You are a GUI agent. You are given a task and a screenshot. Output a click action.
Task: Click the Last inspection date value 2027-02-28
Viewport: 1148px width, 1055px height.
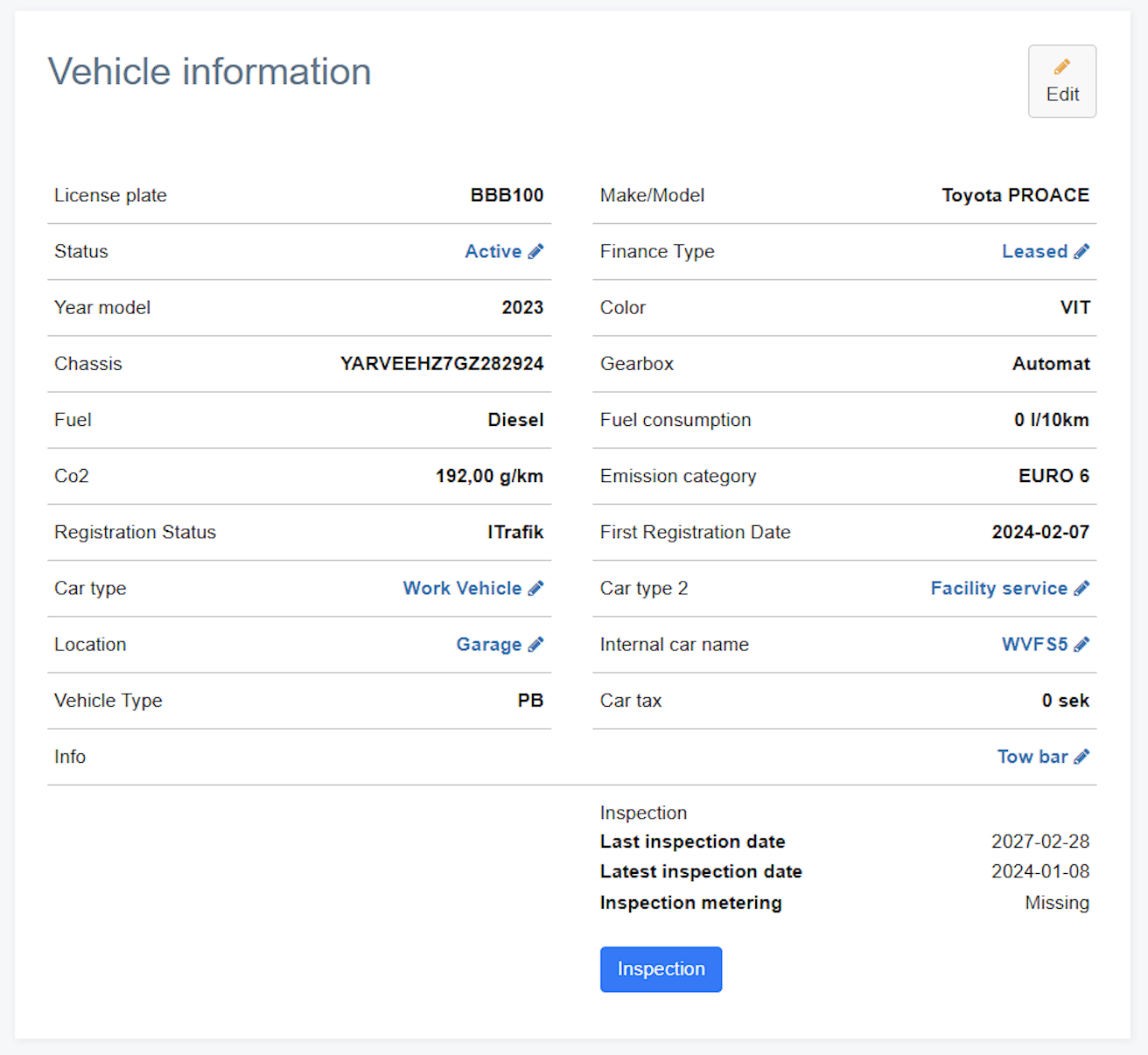pyautogui.click(x=1040, y=841)
